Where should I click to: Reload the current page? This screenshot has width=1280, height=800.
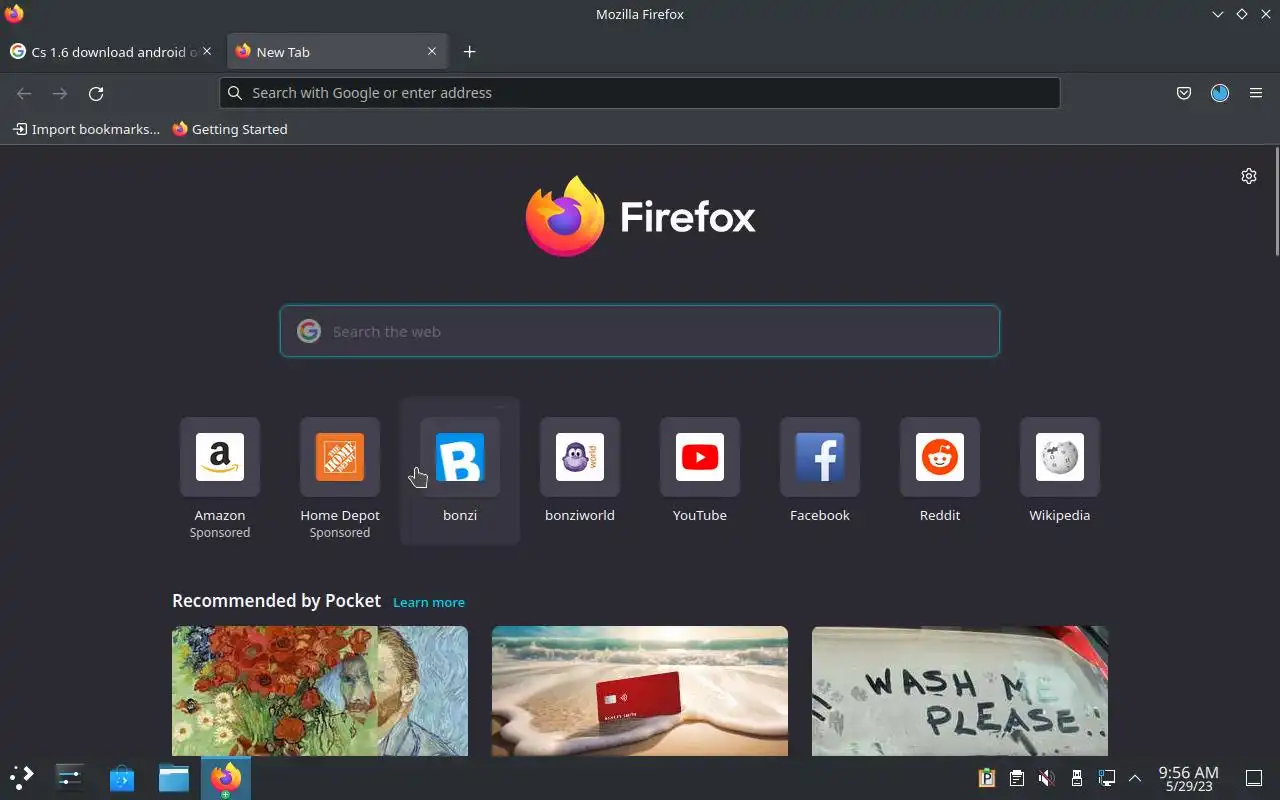point(96,93)
